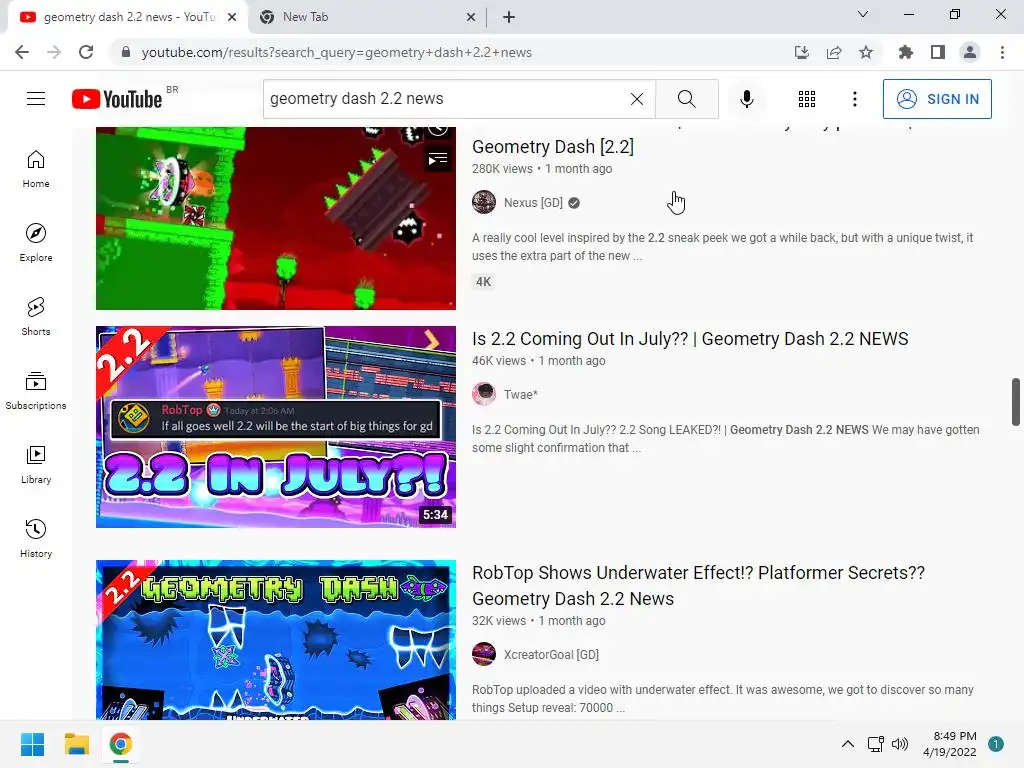Open the YouTube hamburger guide menu

pos(36,99)
